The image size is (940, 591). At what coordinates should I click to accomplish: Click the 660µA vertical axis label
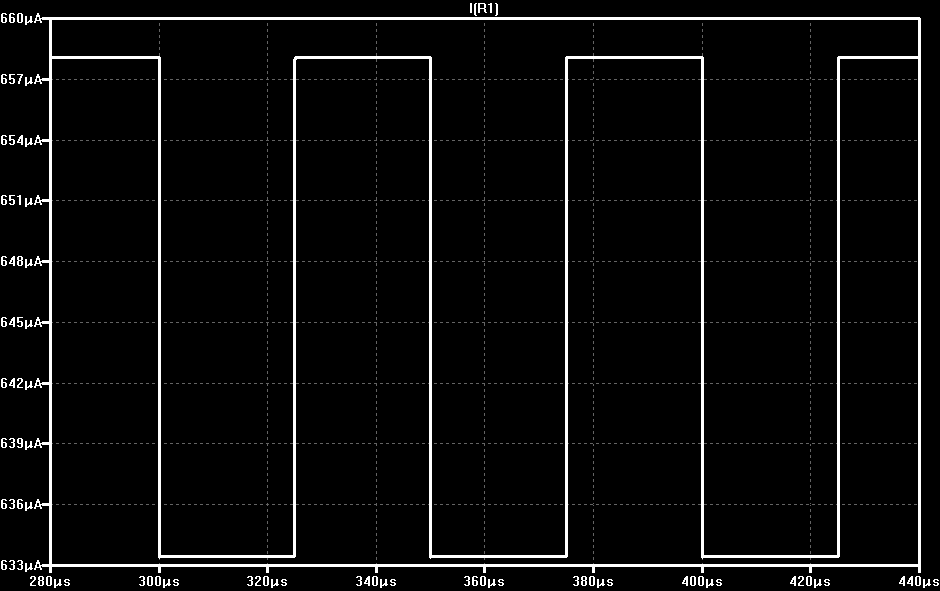pyautogui.click(x=21, y=19)
